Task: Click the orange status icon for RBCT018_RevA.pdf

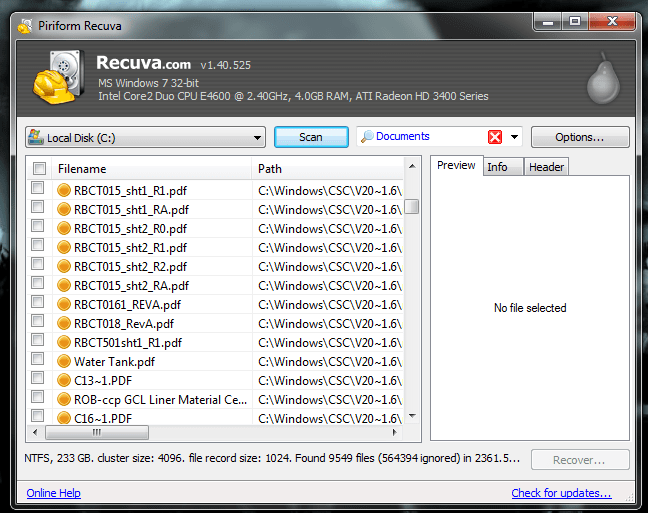Action: coord(64,323)
